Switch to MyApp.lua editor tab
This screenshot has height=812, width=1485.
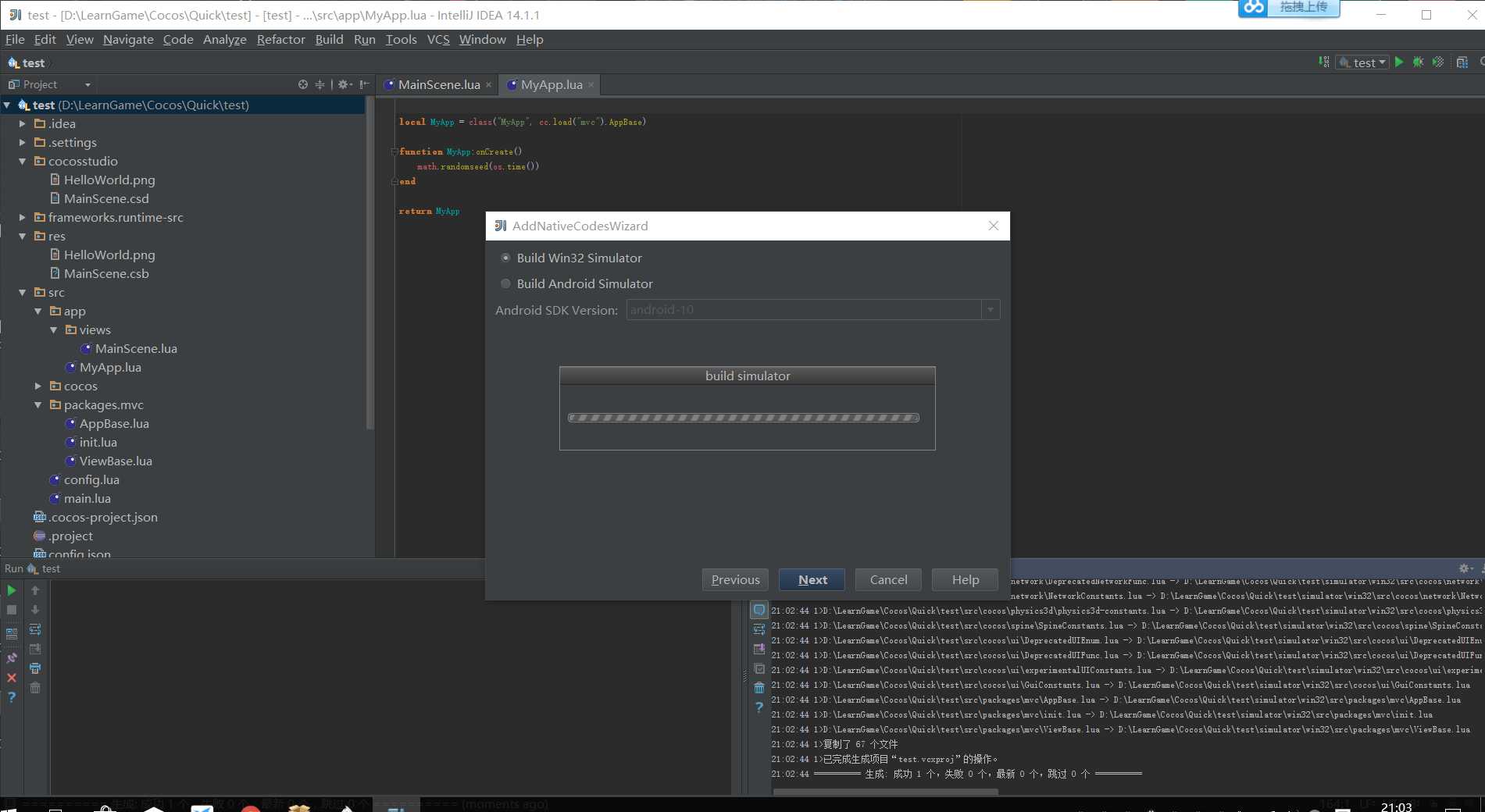tap(552, 84)
